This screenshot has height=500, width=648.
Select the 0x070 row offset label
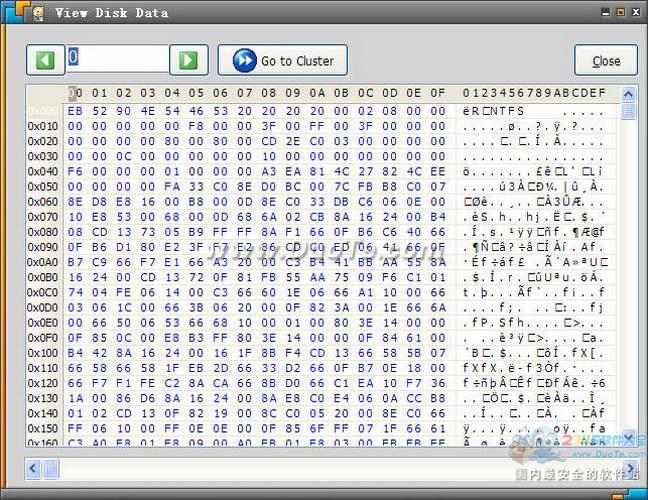[x=43, y=217]
